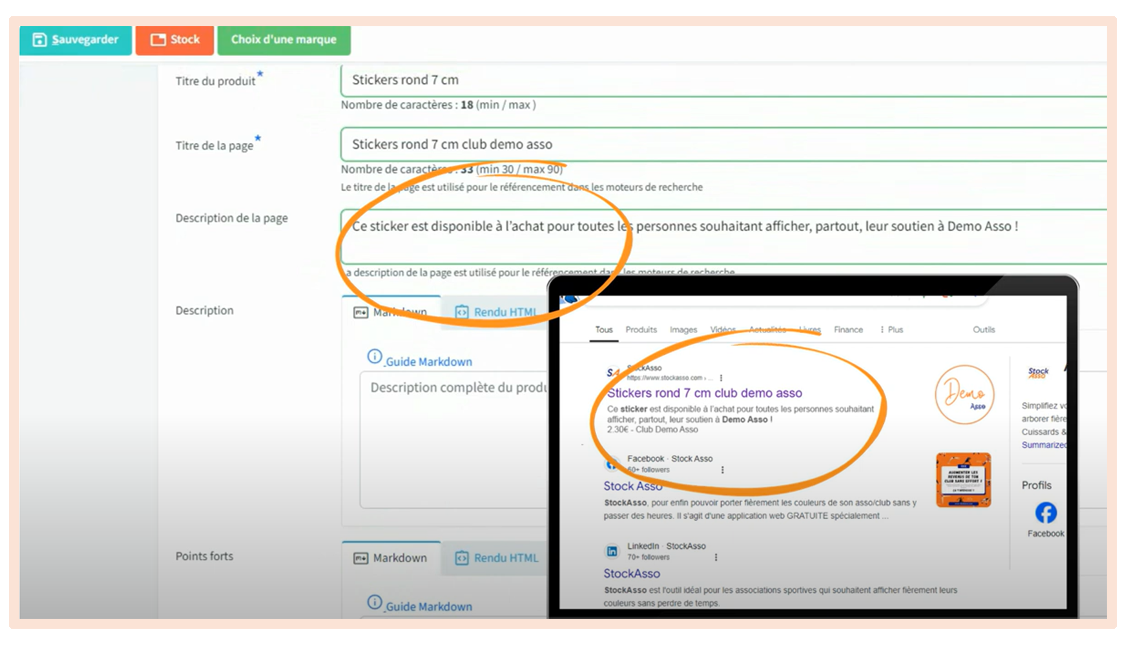Viewport: 1137px width, 645px height.
Task: Click the Facebook icon under Profils
Action: (x=1045, y=513)
